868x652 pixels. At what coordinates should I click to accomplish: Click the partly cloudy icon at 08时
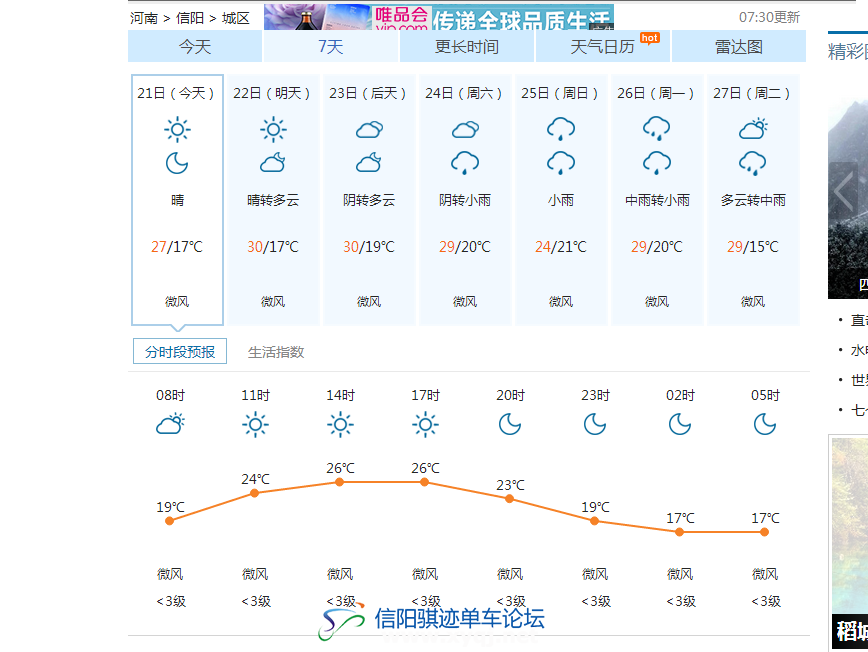tap(170, 424)
